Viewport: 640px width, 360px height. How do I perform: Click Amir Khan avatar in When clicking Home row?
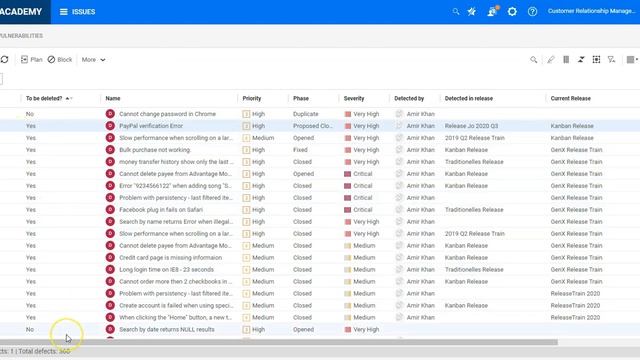pyautogui.click(x=399, y=317)
